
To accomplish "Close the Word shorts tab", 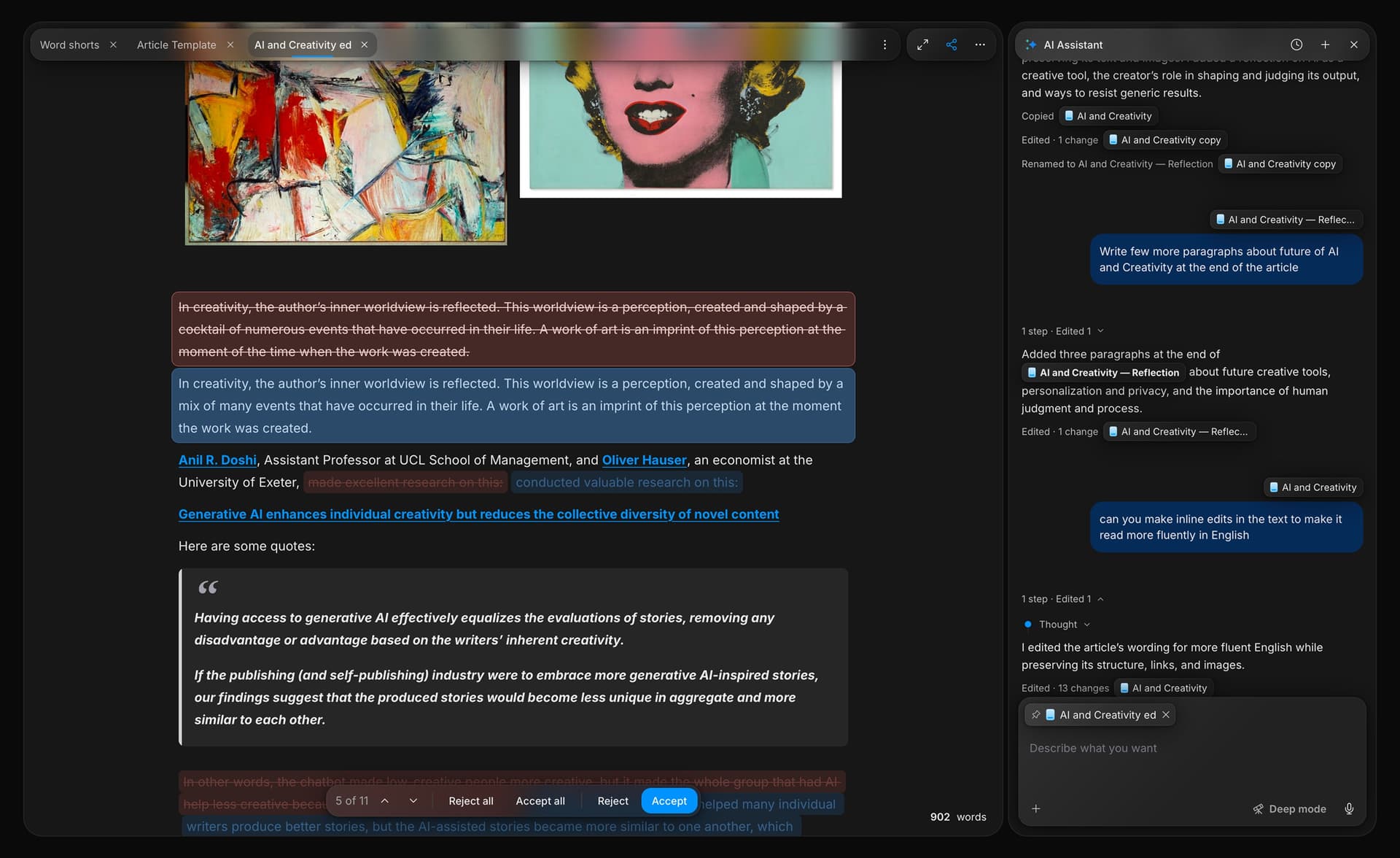I will pos(113,45).
